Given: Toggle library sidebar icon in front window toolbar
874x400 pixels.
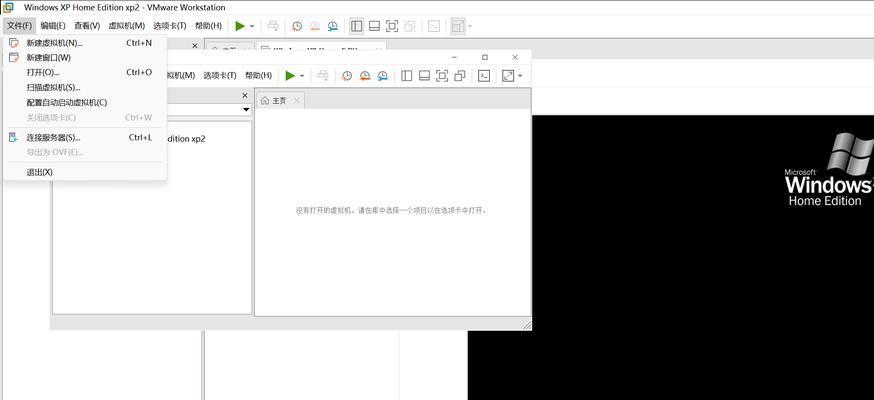Looking at the screenshot, I should coord(406,75).
